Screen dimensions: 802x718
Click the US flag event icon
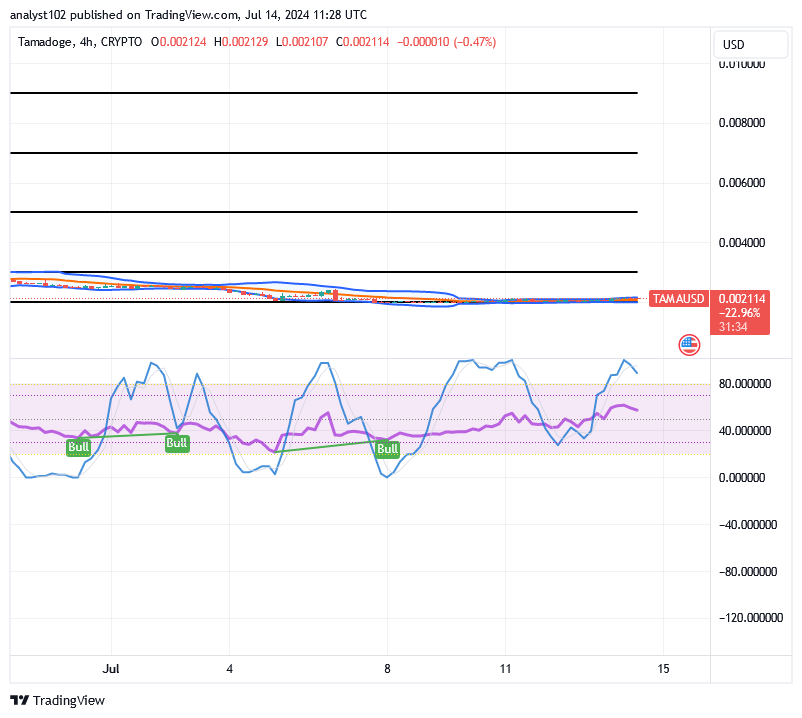(x=689, y=345)
